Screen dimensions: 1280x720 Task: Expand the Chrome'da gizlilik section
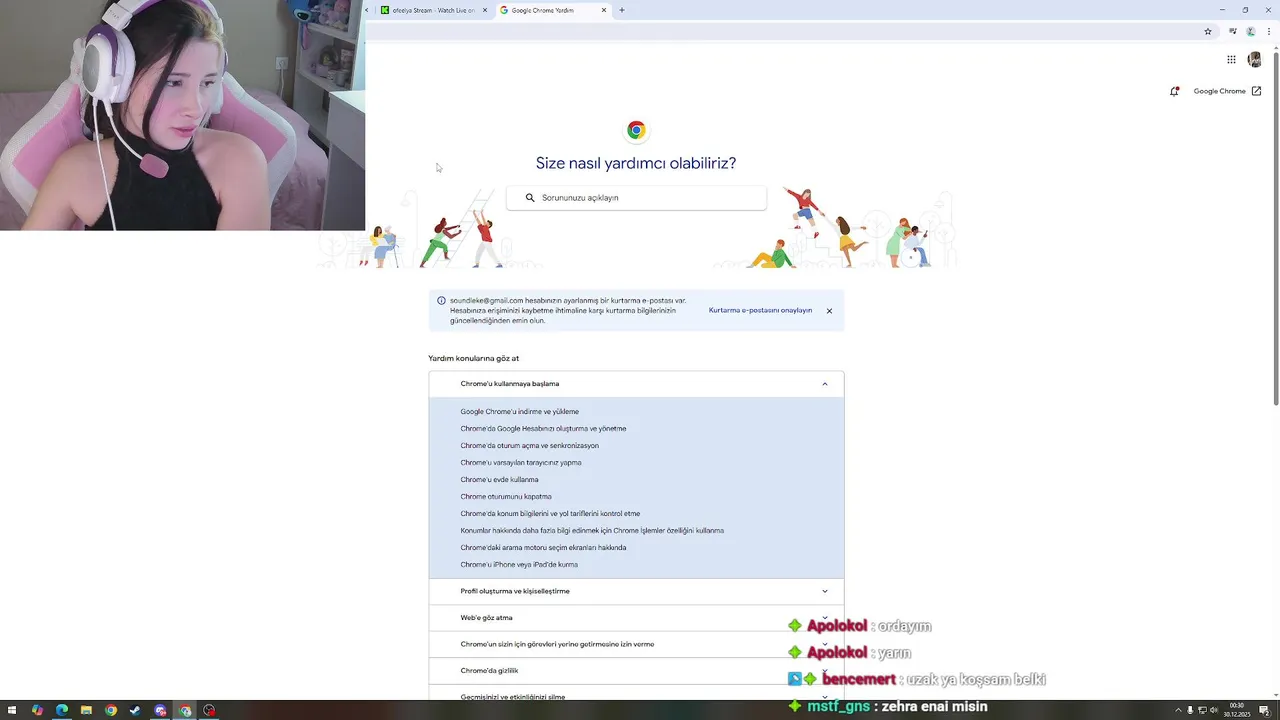(x=636, y=671)
